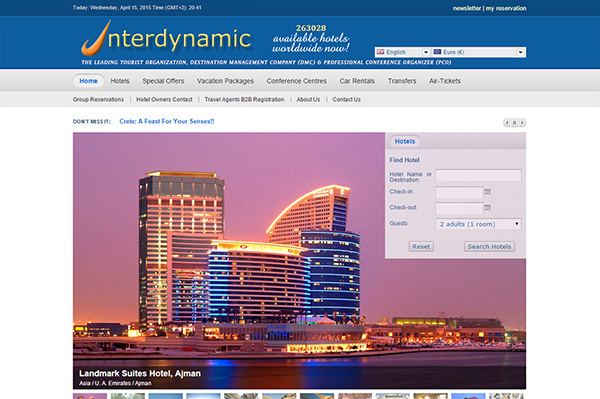The image size is (600, 399).
Task: Go to next news ticker item
Action: 522,123
